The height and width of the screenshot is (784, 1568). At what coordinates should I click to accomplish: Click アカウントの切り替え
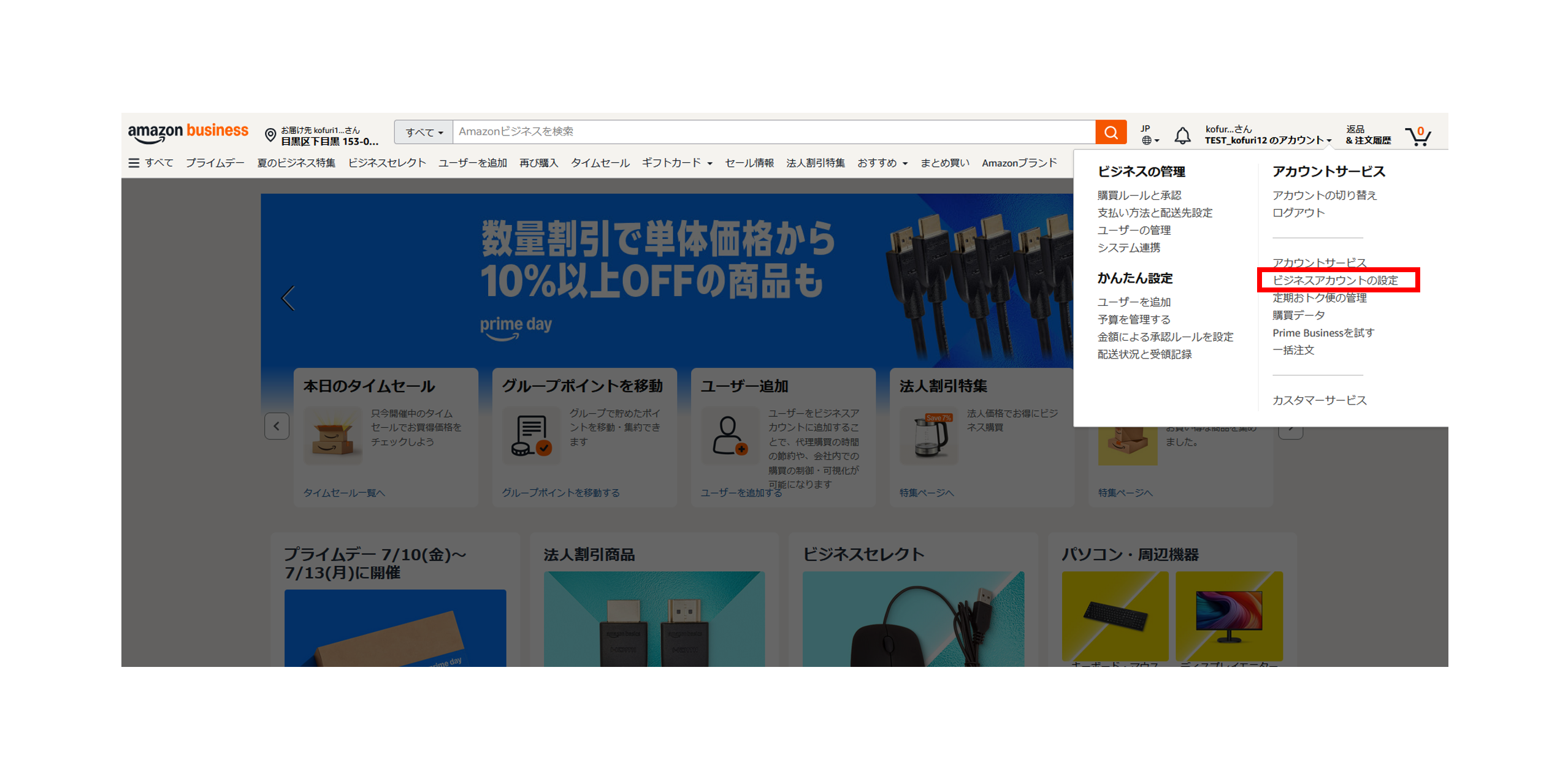pyautogui.click(x=1324, y=195)
